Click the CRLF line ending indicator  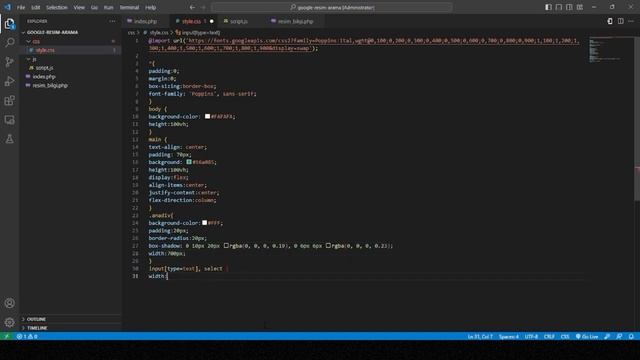click(x=549, y=336)
